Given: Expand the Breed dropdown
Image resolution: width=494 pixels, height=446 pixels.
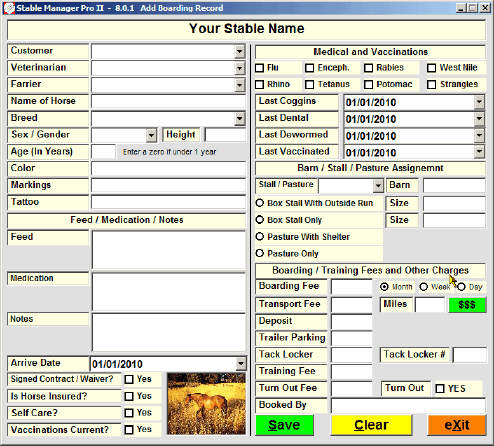Looking at the screenshot, I should 240,119.
